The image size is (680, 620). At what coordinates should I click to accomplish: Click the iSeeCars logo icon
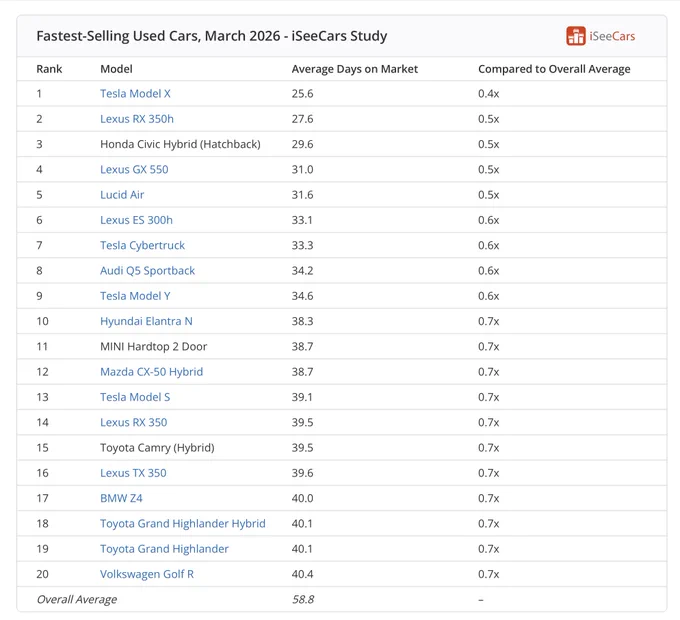click(x=575, y=36)
